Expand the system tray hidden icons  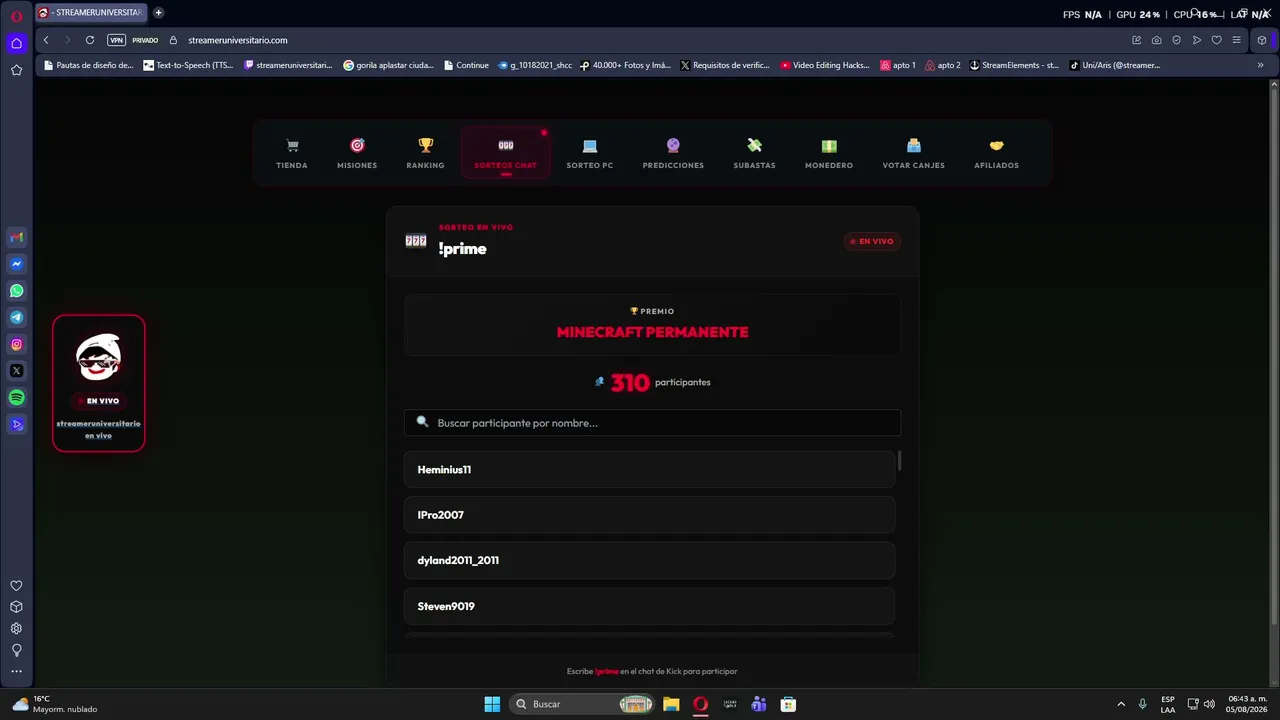coord(1121,704)
